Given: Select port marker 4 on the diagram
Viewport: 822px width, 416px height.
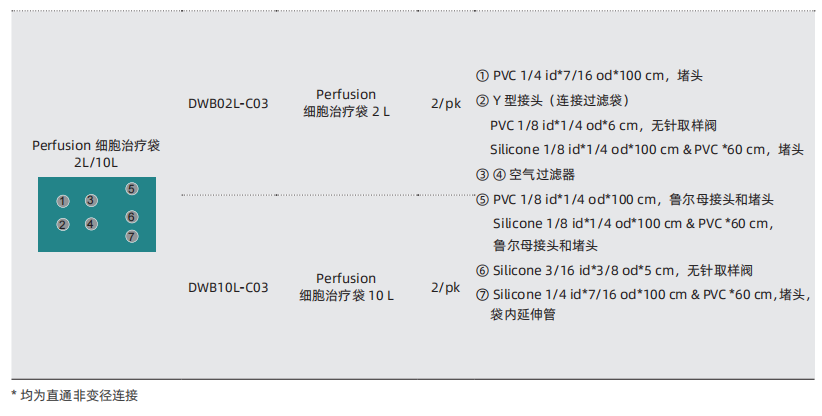Looking at the screenshot, I should click(91, 224).
